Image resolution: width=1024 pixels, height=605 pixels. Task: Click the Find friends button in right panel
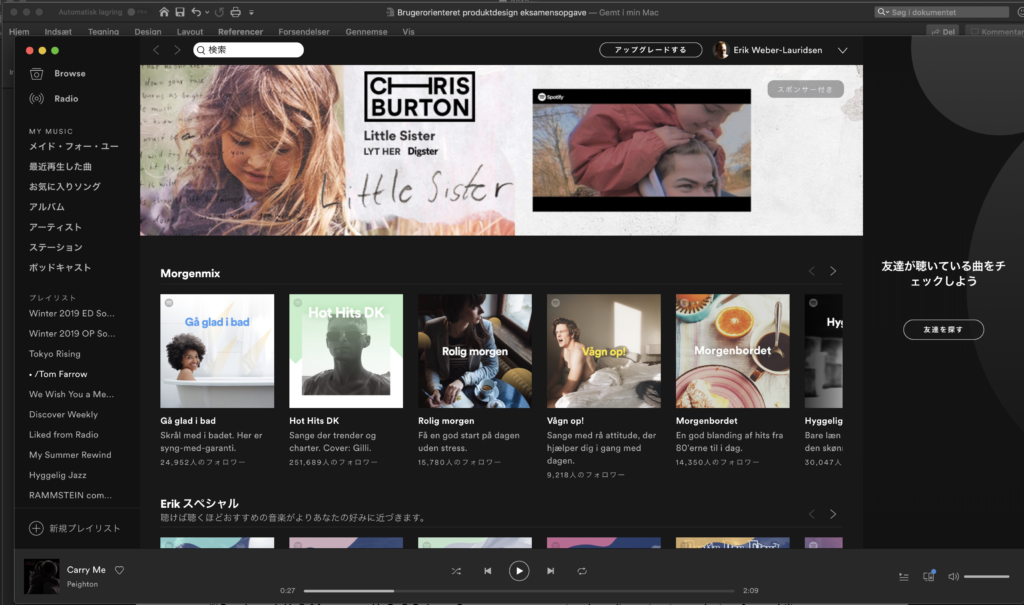(943, 329)
